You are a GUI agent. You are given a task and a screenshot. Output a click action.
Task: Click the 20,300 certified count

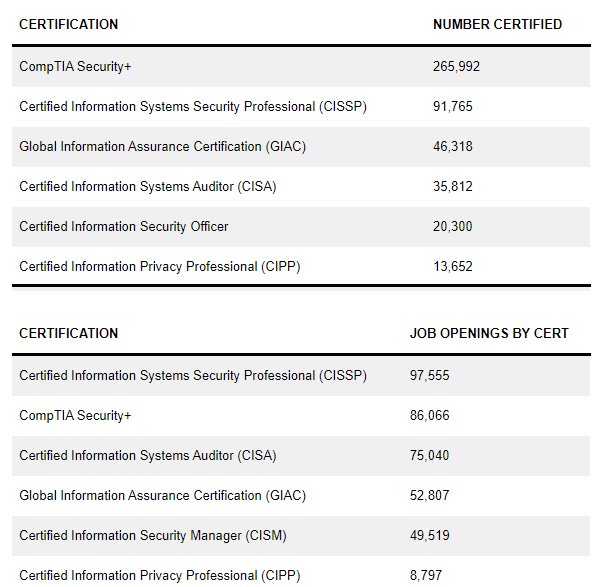click(x=452, y=227)
